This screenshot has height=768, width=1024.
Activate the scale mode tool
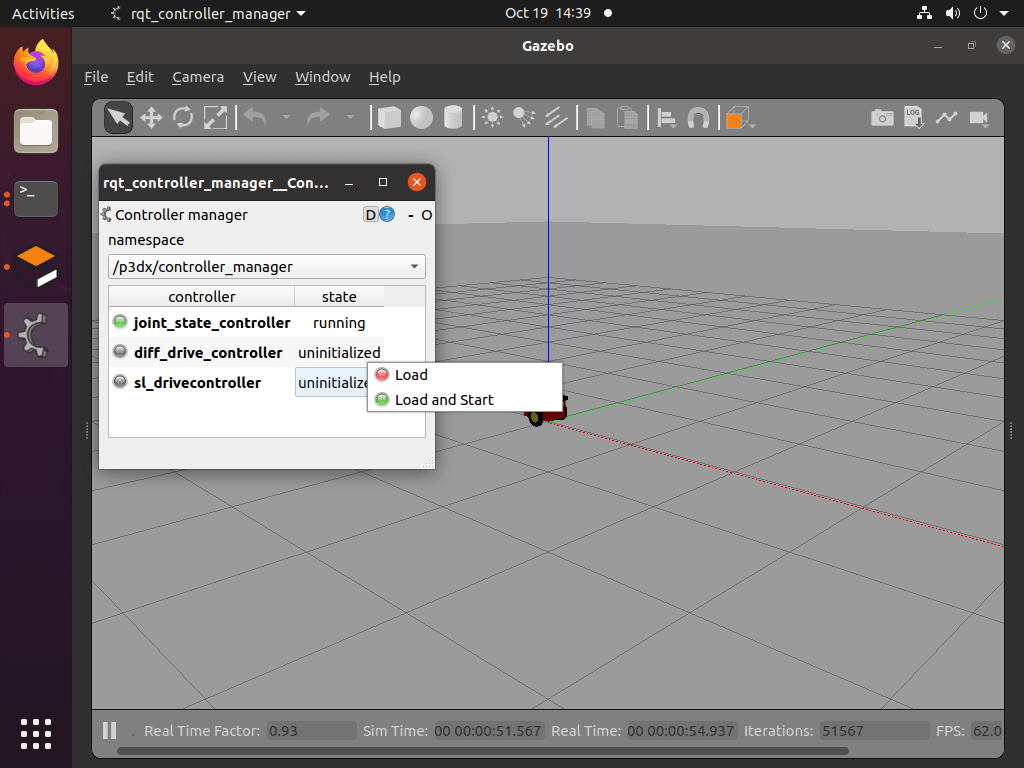point(215,118)
